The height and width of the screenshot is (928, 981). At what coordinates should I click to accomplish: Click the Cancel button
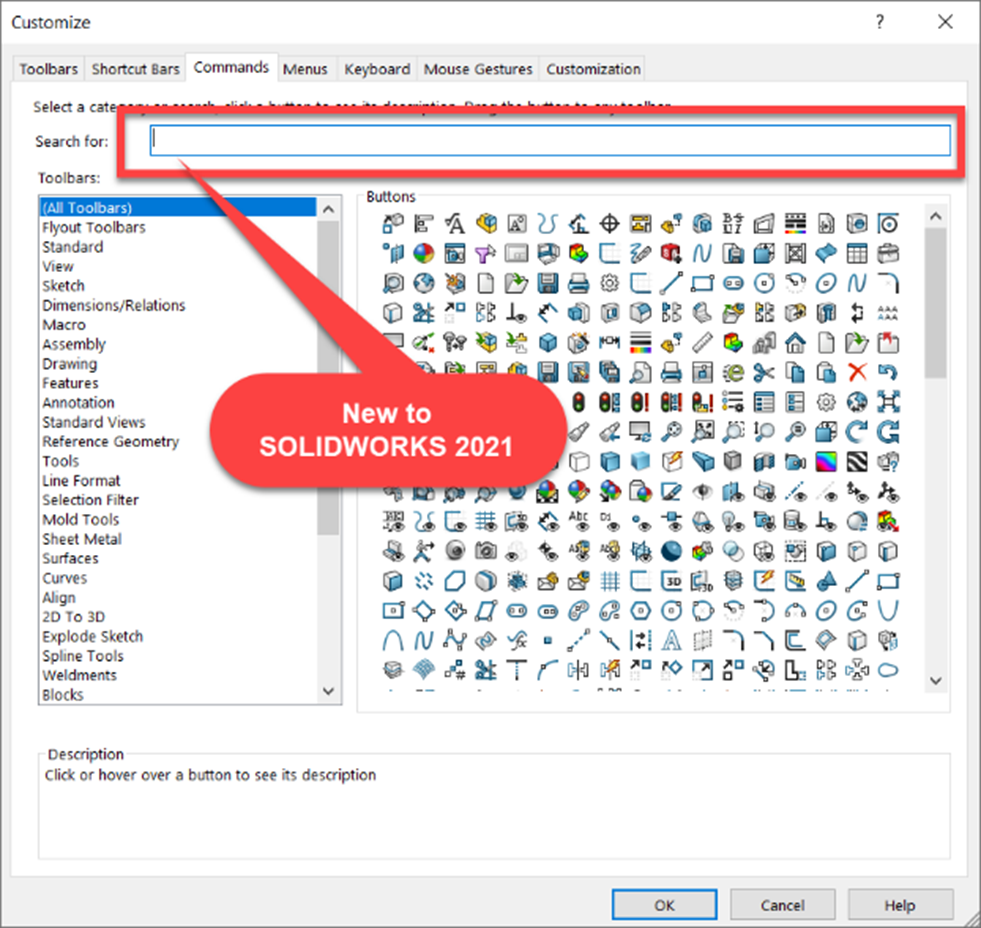[783, 905]
